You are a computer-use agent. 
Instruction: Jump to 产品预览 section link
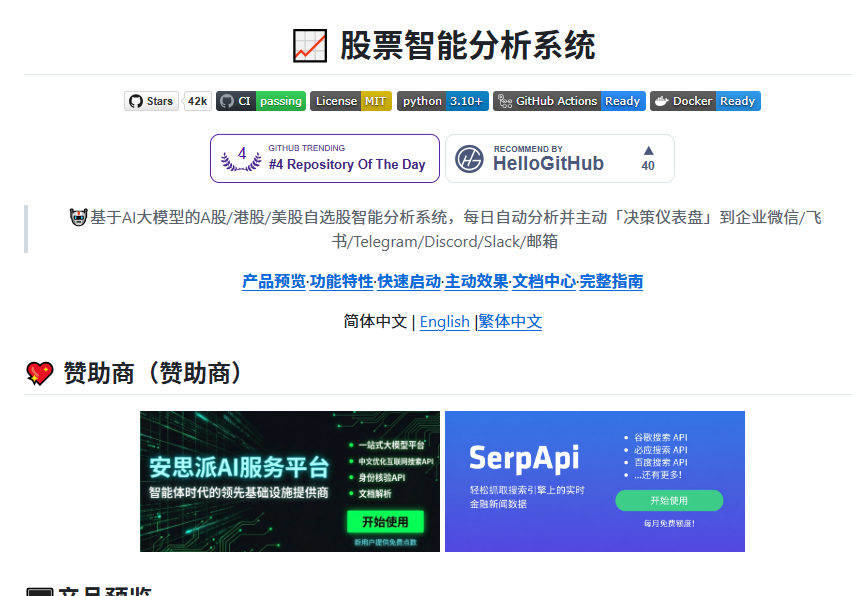coord(274,281)
